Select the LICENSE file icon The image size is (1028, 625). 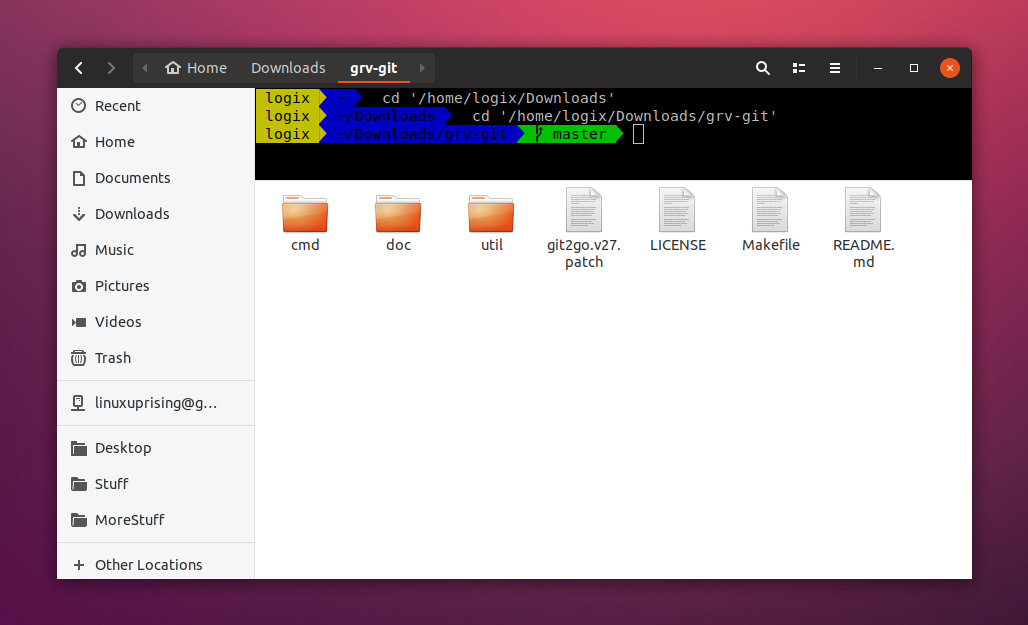click(x=677, y=210)
